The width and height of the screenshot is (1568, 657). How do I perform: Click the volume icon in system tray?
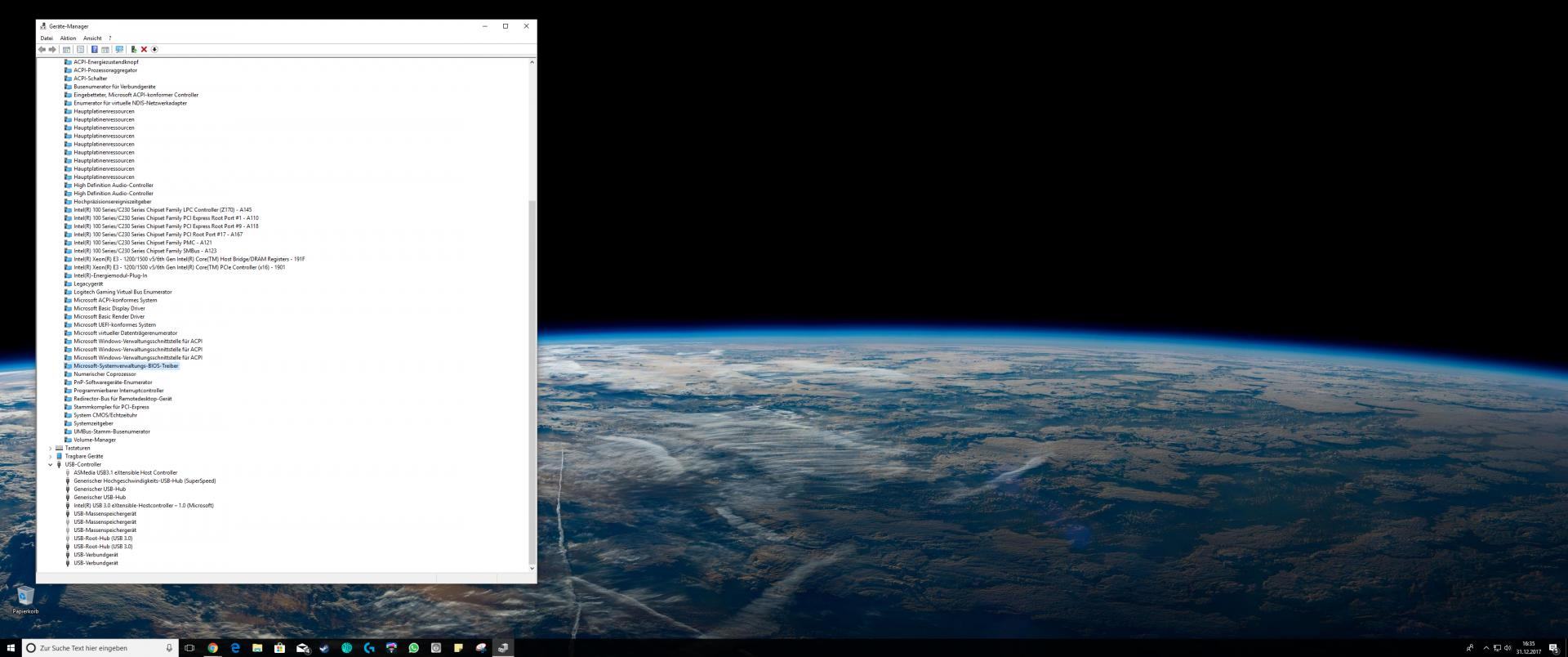(1508, 648)
